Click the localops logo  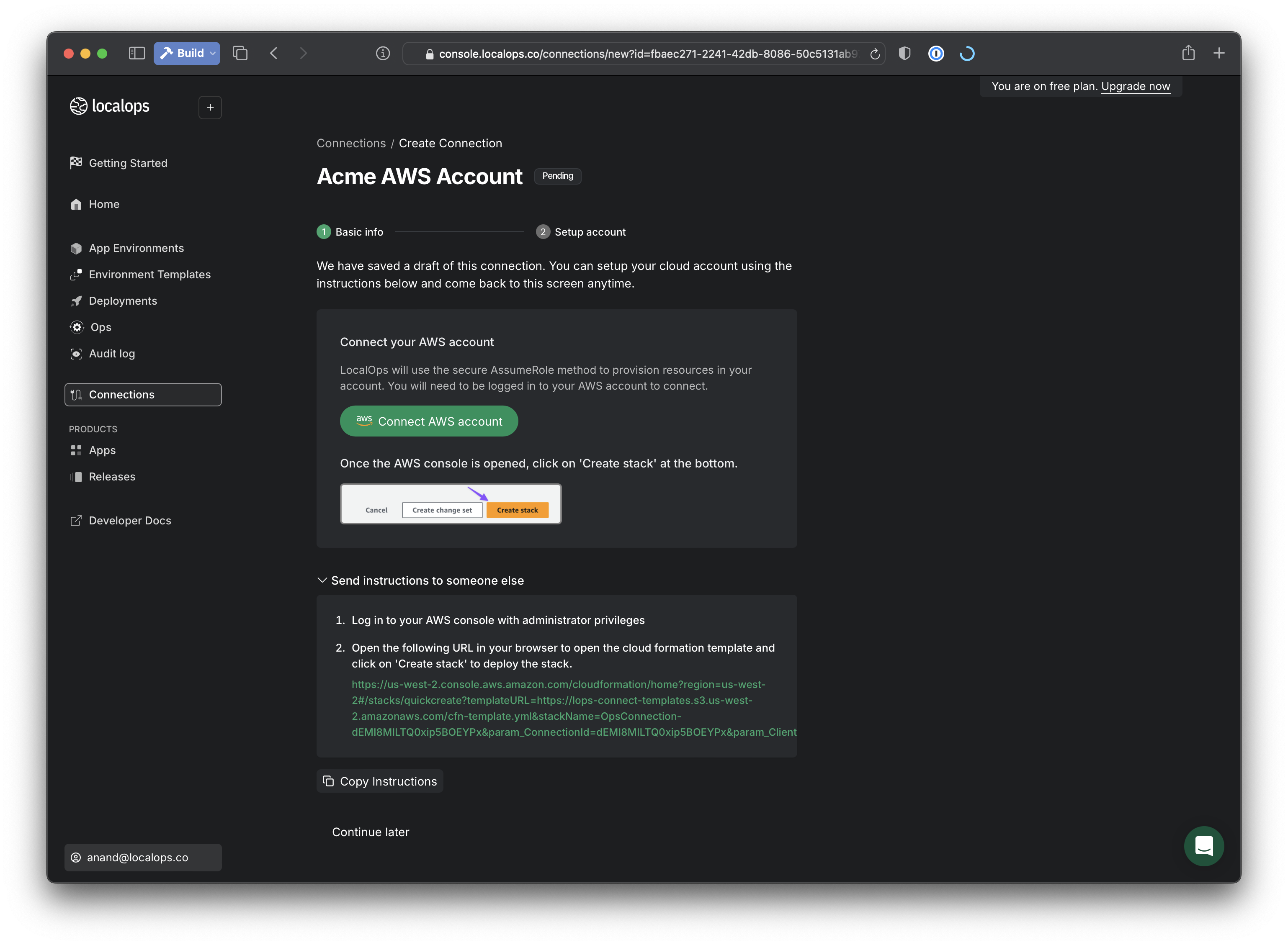tap(109, 106)
